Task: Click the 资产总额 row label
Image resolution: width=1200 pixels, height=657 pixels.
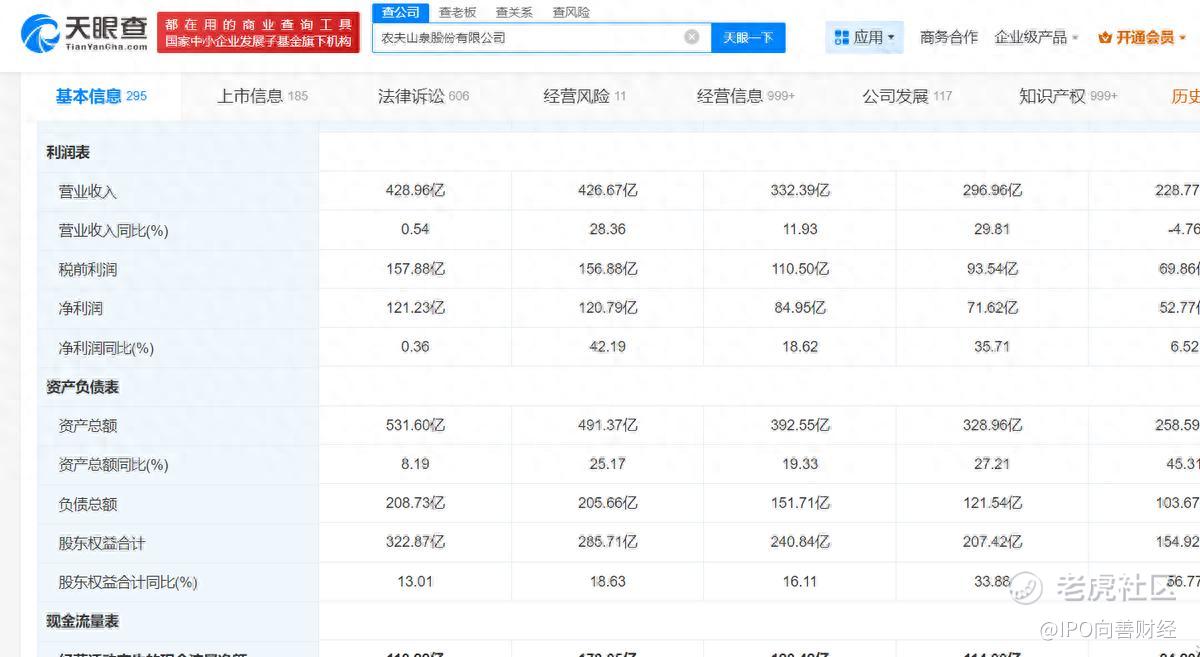Action: [x=88, y=425]
